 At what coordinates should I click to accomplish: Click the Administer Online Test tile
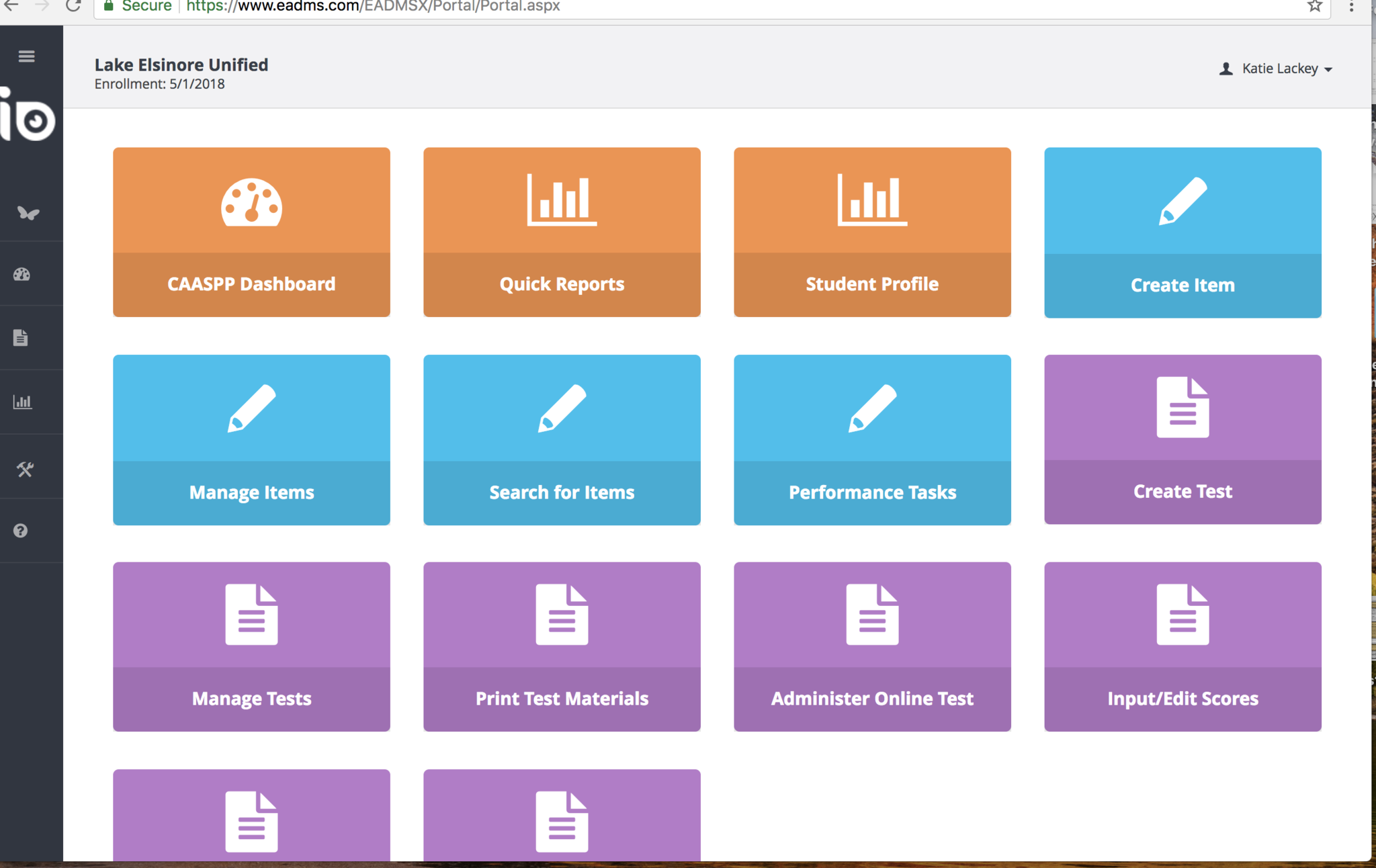pos(872,646)
